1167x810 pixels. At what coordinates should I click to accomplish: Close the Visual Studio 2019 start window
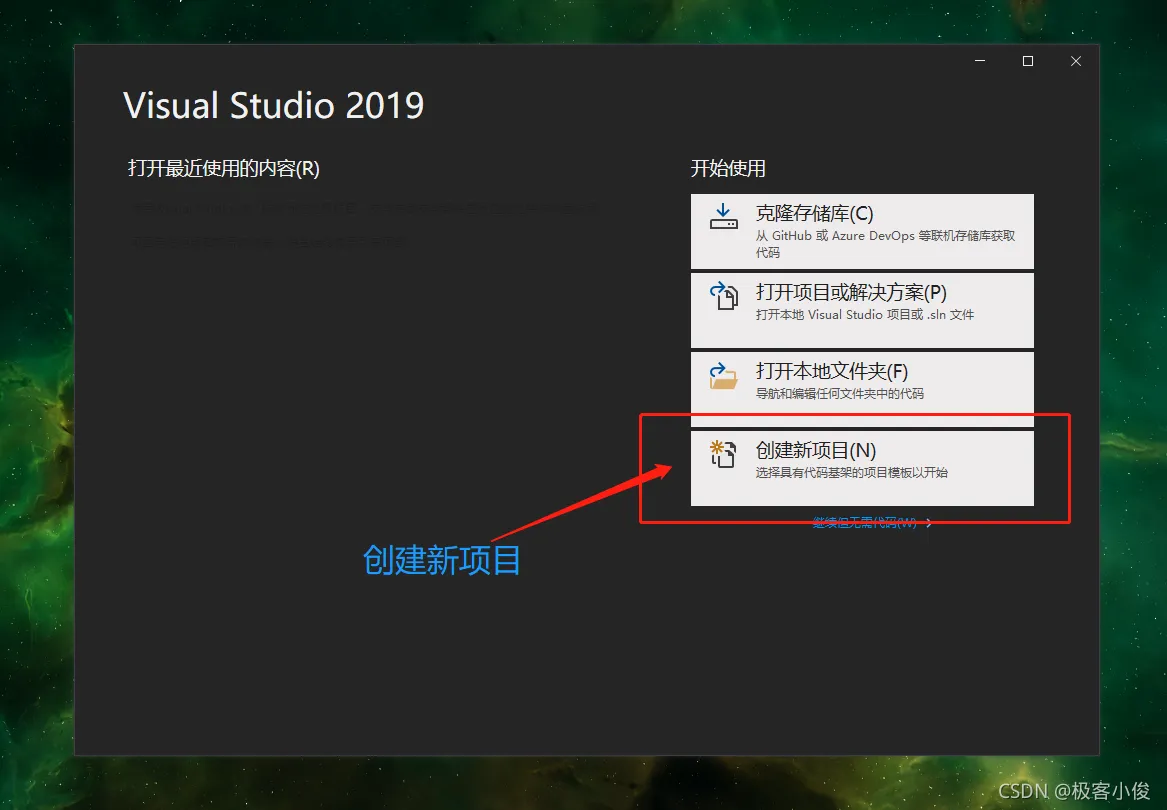(x=1075, y=61)
